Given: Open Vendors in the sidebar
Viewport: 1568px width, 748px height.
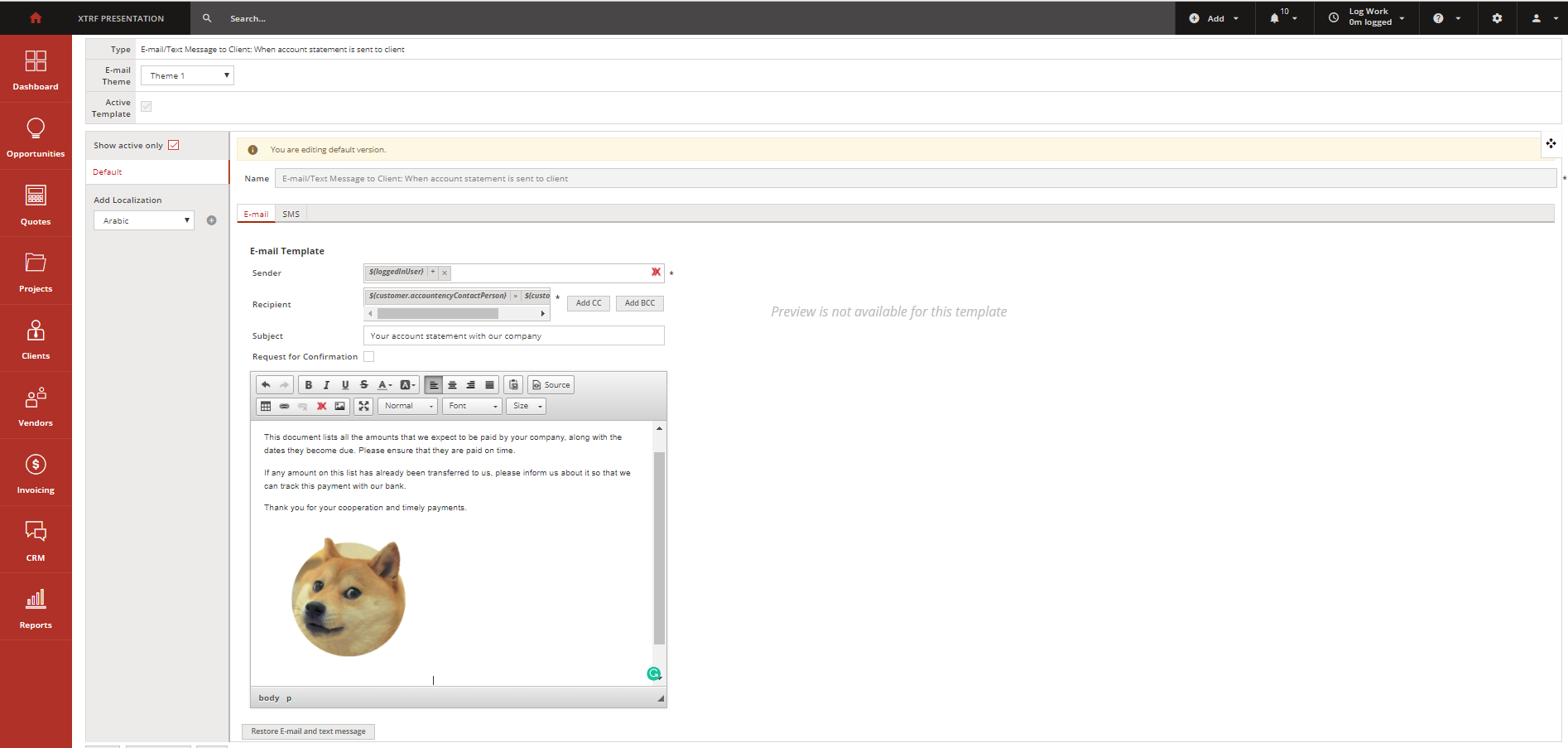Looking at the screenshot, I should pyautogui.click(x=36, y=406).
